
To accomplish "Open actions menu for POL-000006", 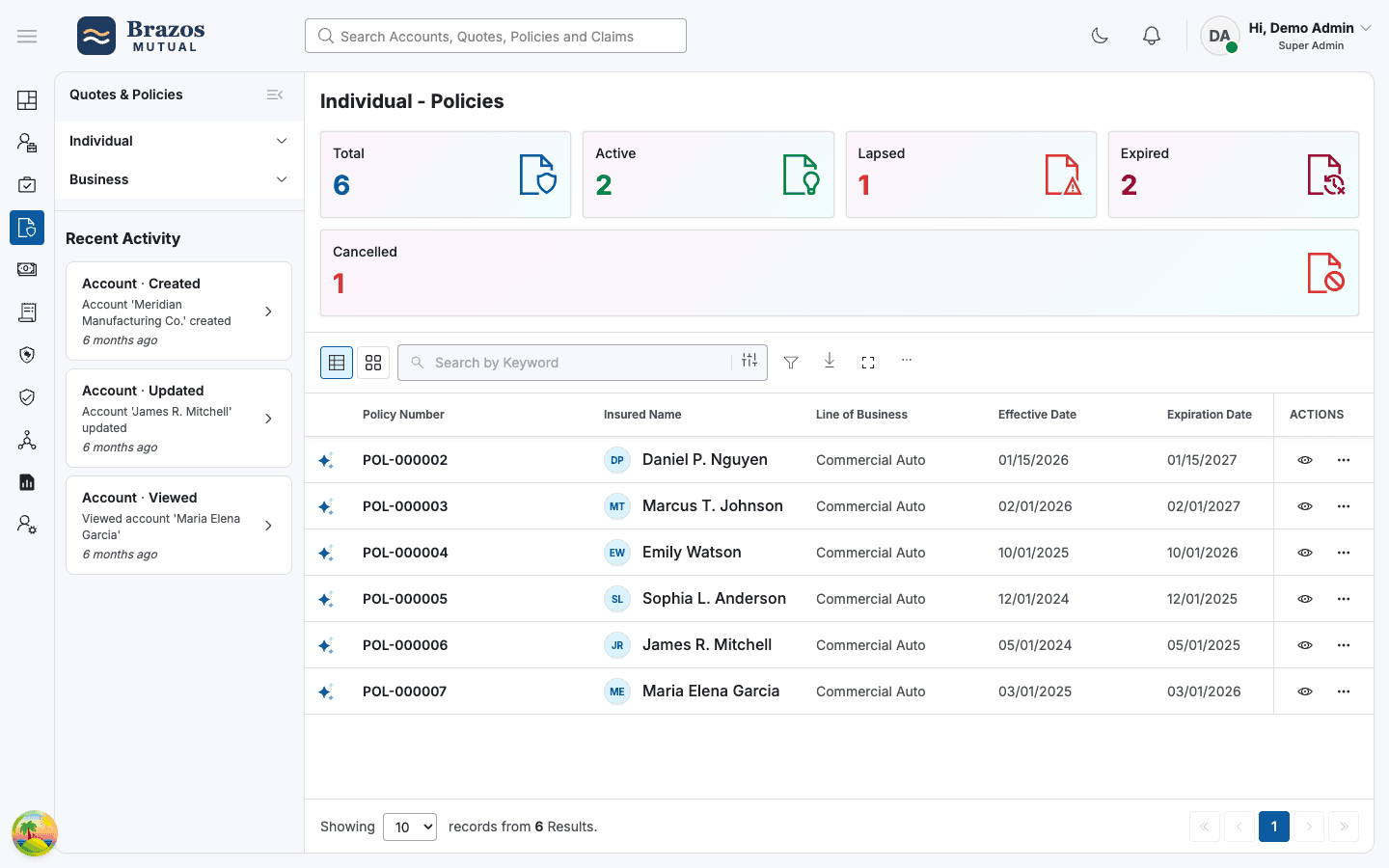I will [1344, 645].
